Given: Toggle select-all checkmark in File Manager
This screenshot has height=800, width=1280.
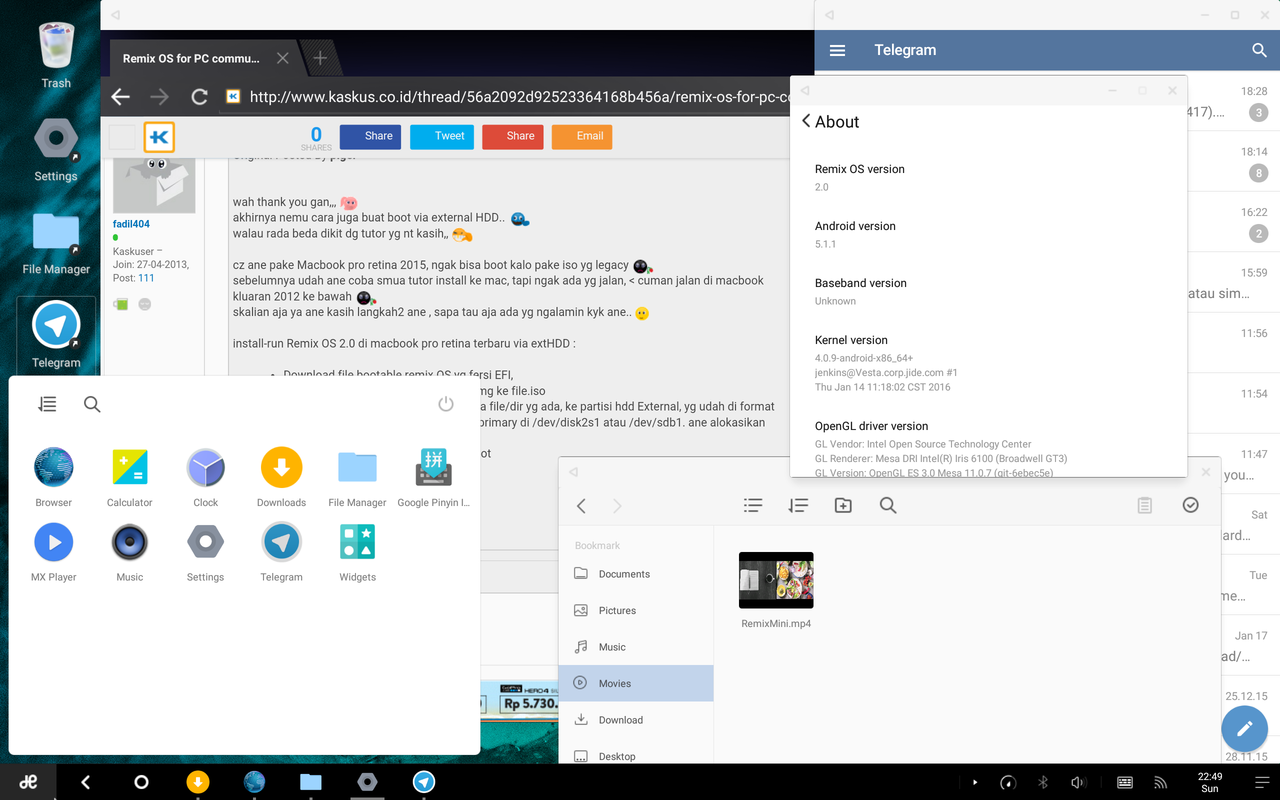Looking at the screenshot, I should (1190, 505).
